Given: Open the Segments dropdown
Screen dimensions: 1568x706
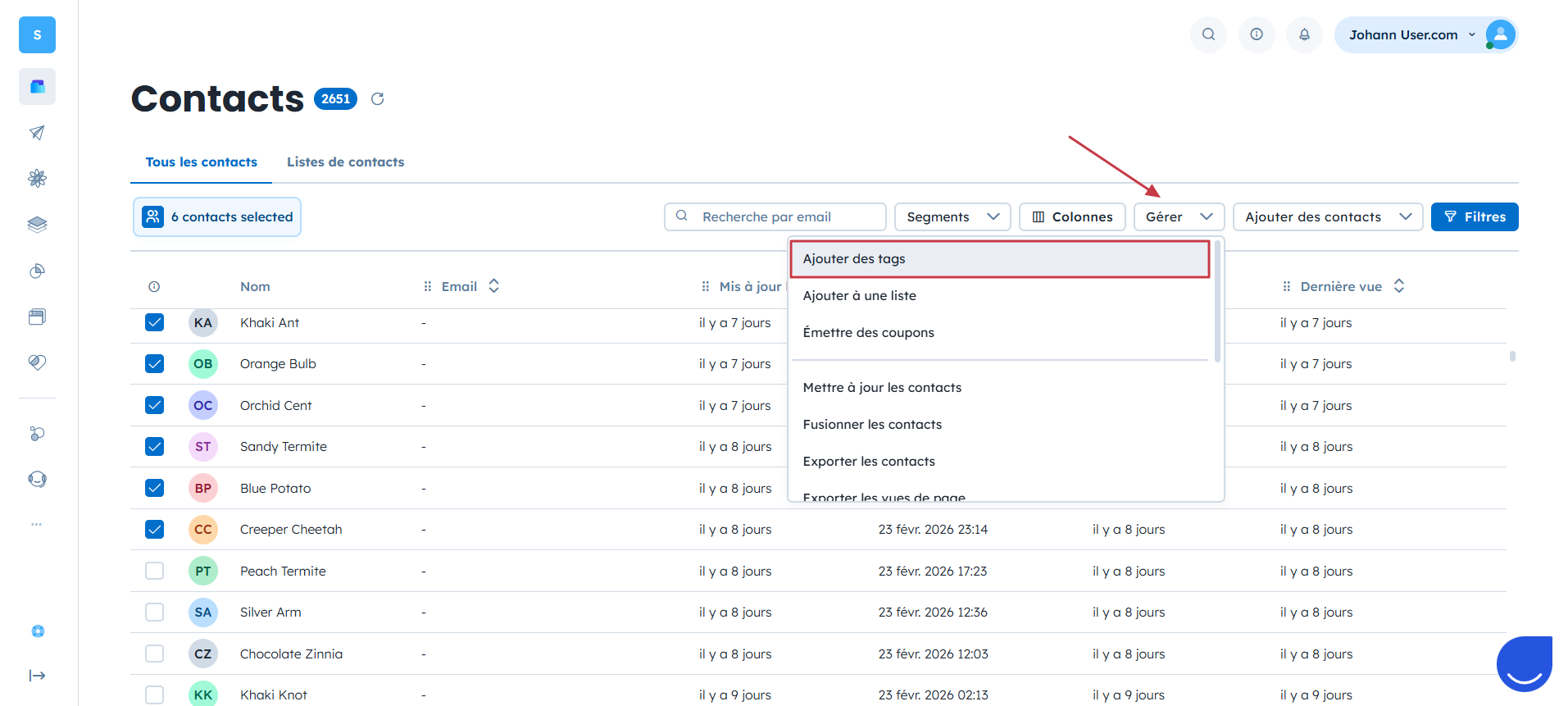Looking at the screenshot, I should click(952, 216).
